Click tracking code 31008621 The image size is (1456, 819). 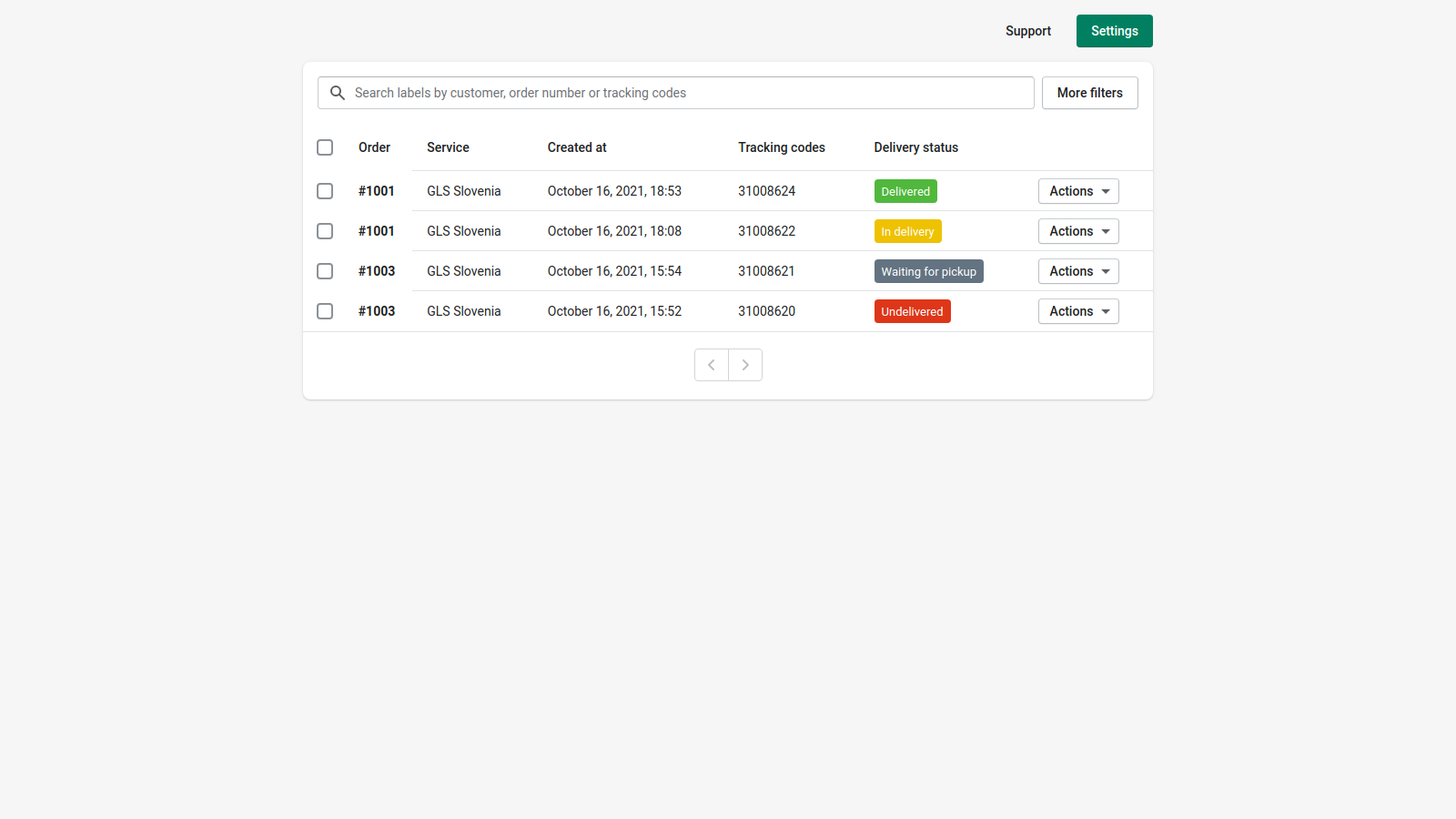tap(766, 270)
